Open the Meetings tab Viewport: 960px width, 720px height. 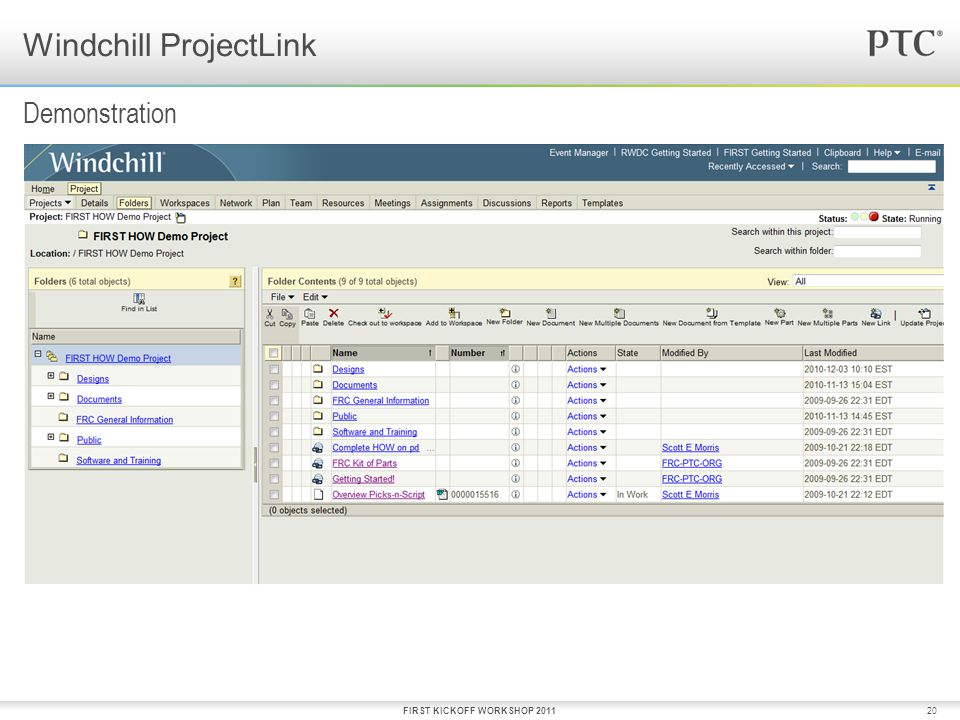click(392, 203)
